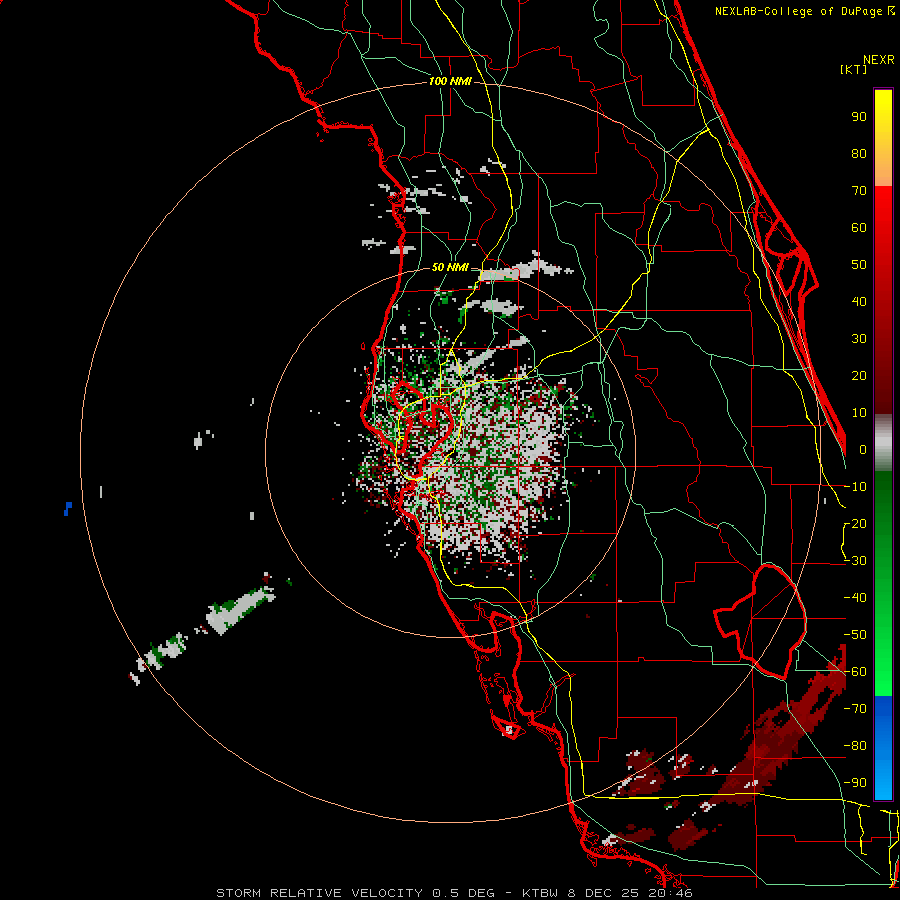Image resolution: width=900 pixels, height=900 pixels.
Task: Click the "70" value on the velocity scale
Action: coord(859,191)
